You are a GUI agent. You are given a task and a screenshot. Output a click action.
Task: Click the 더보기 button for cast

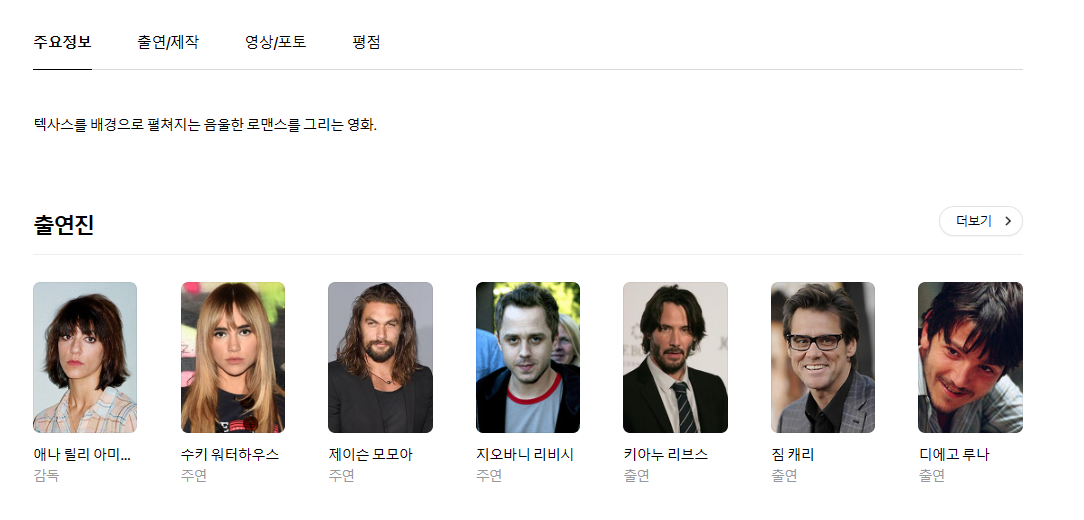click(x=973, y=221)
